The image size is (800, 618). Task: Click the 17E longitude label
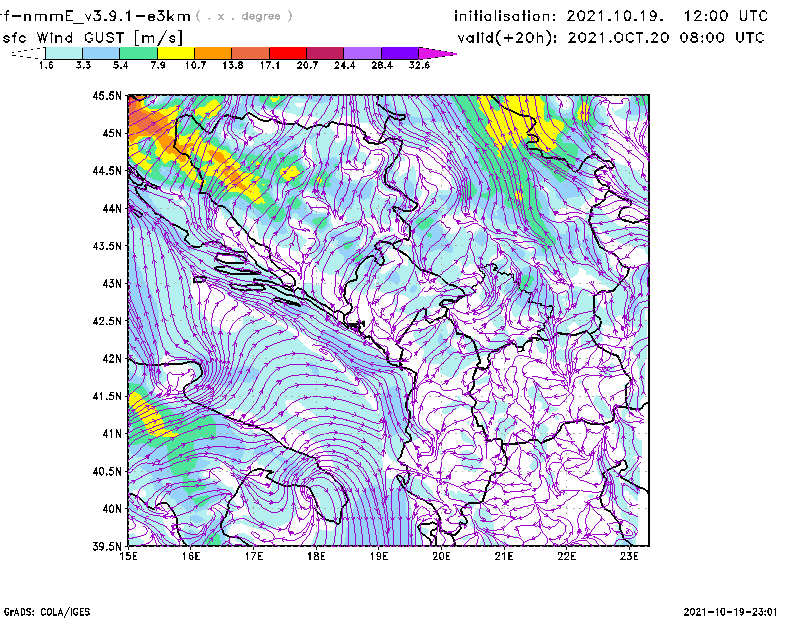click(254, 556)
